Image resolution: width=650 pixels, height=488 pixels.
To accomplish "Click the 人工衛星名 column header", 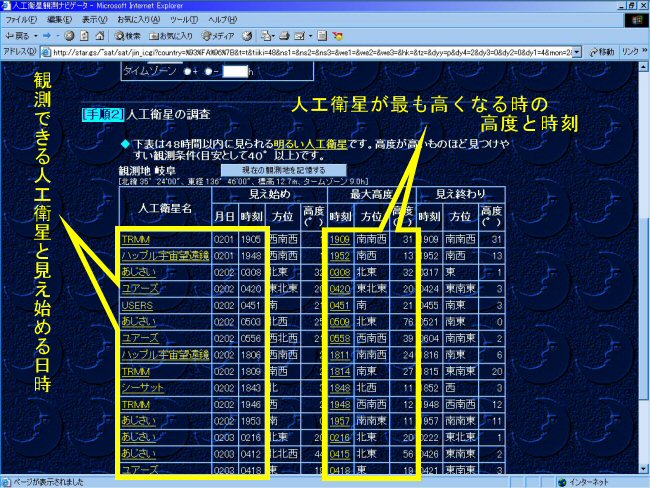I will click(x=165, y=208).
